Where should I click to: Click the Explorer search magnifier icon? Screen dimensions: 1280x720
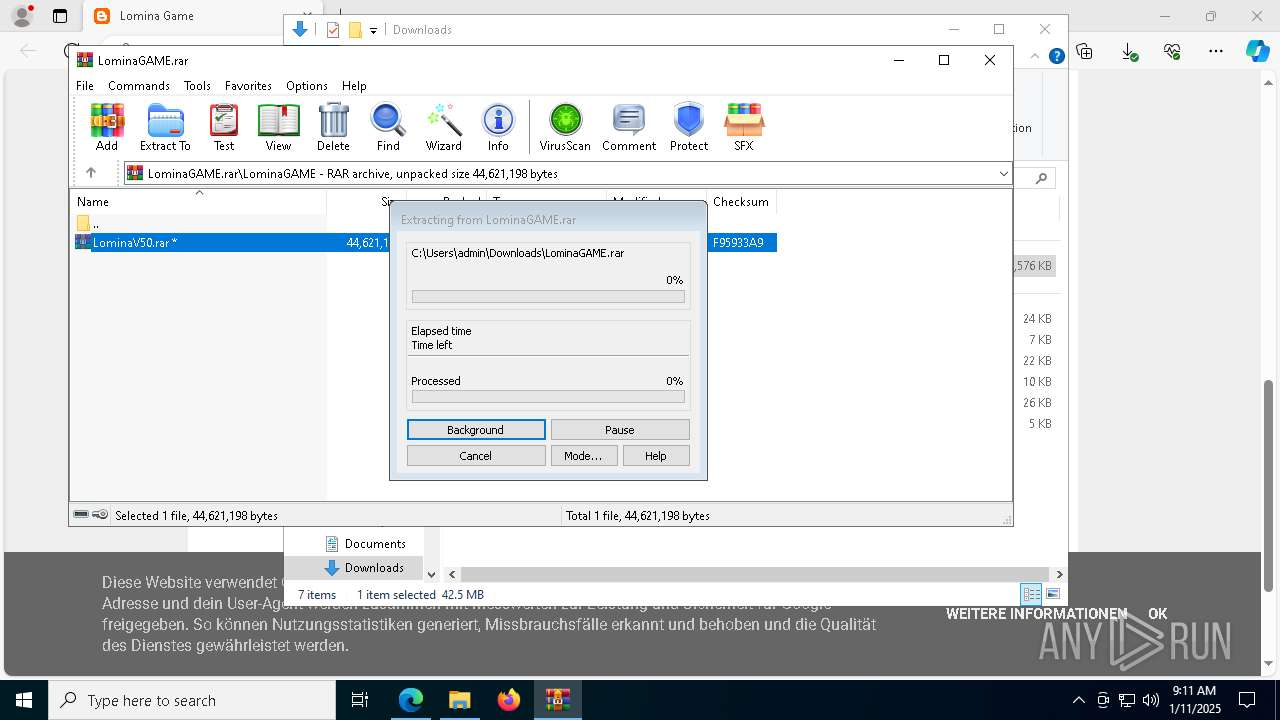(1041, 179)
